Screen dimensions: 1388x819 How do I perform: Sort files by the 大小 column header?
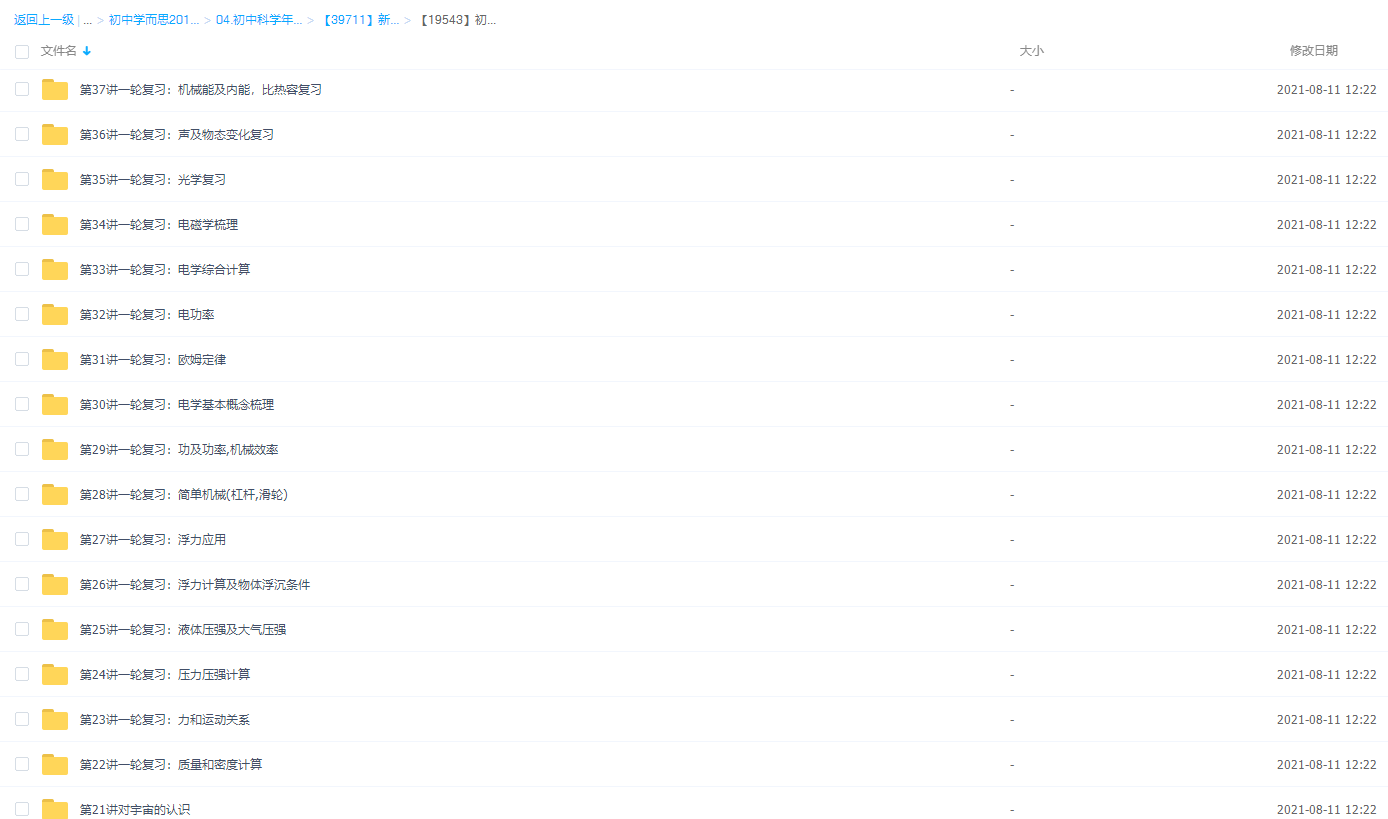coord(1031,51)
